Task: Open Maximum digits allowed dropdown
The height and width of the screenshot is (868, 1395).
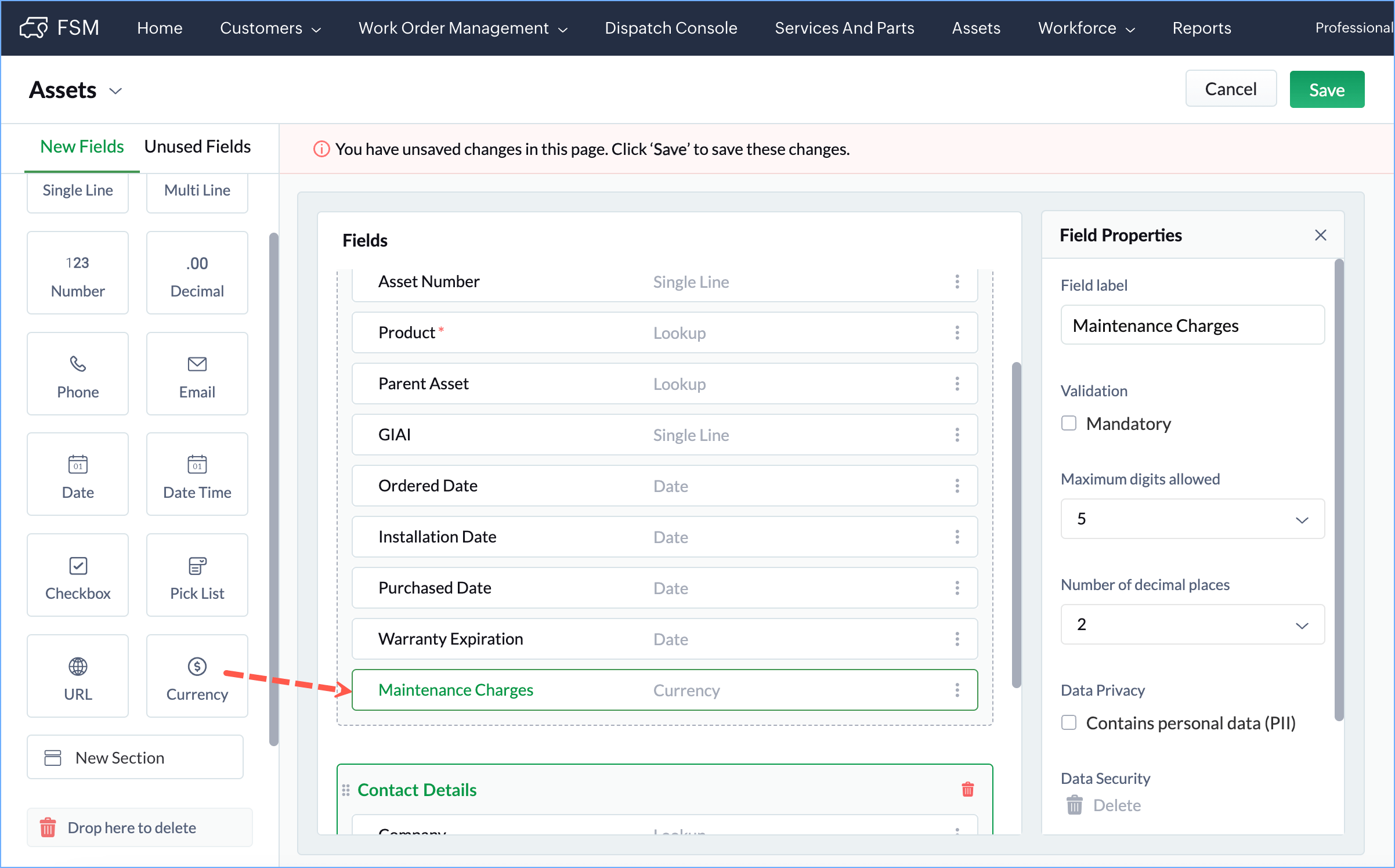Action: click(1192, 519)
